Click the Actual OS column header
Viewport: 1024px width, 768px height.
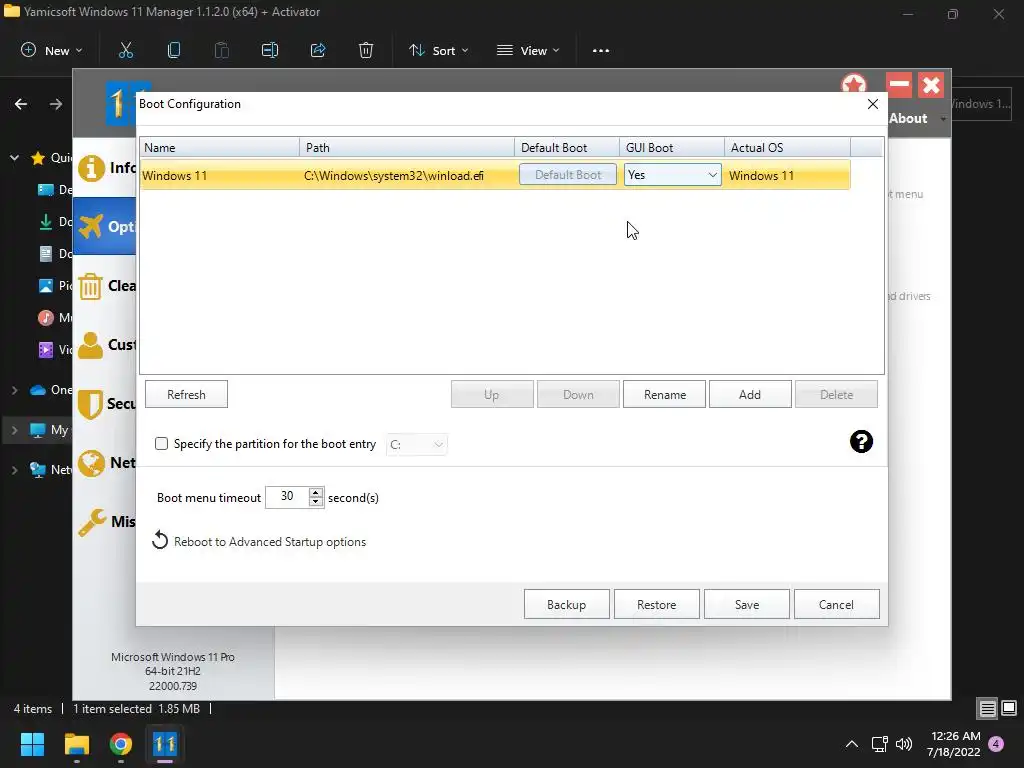(x=788, y=148)
